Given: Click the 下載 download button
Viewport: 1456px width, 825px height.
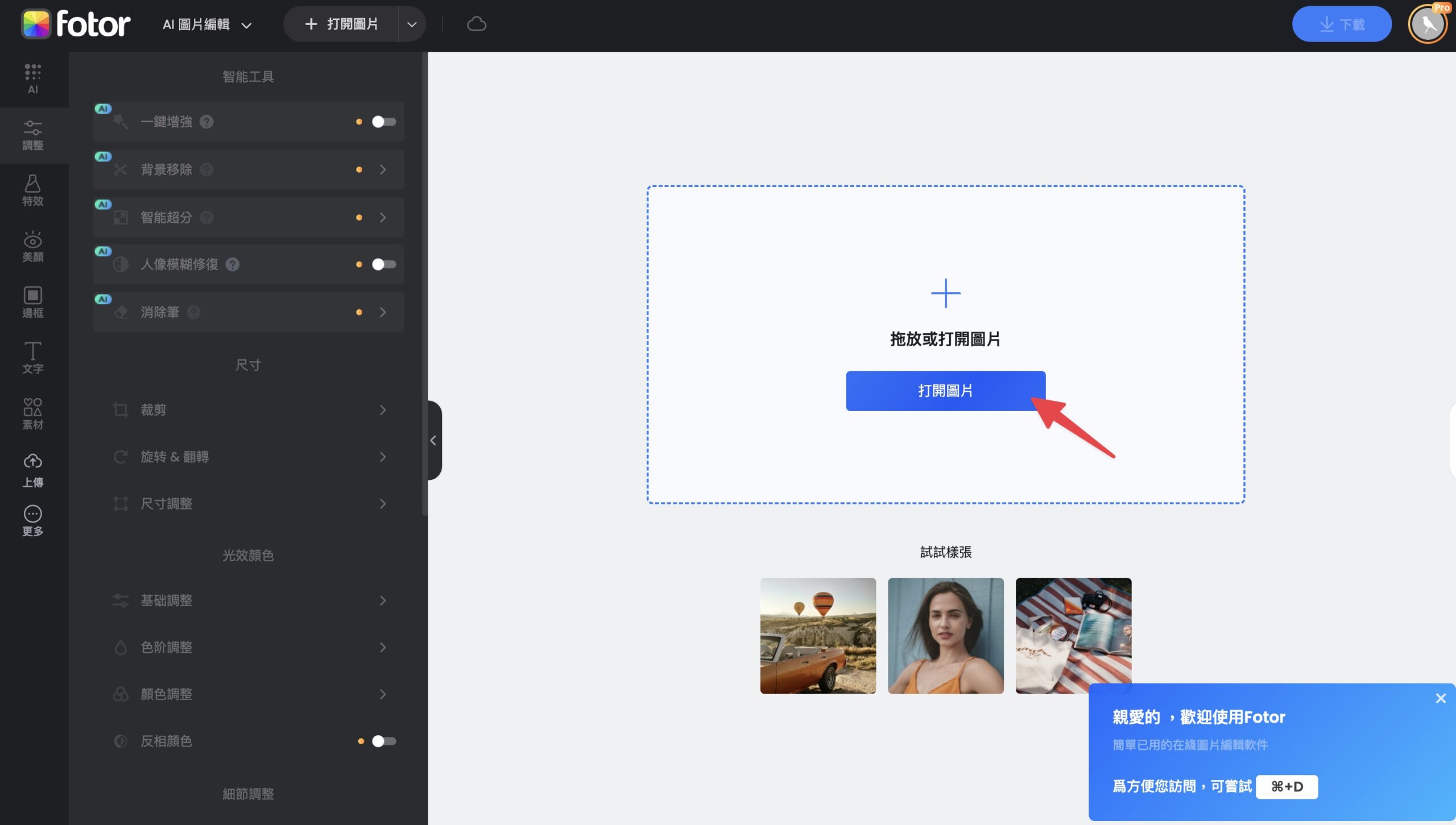Looking at the screenshot, I should click(1342, 24).
